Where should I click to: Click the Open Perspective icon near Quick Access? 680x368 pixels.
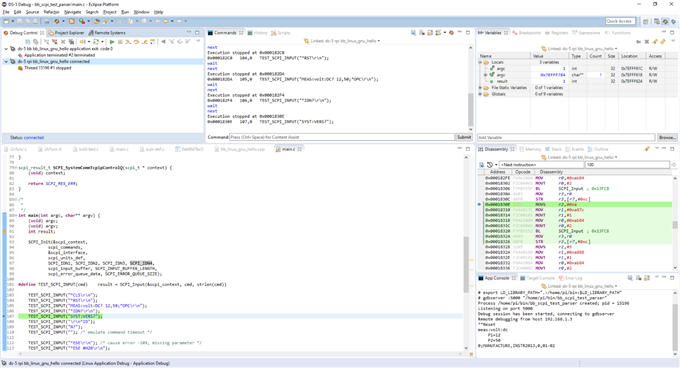(646, 21)
